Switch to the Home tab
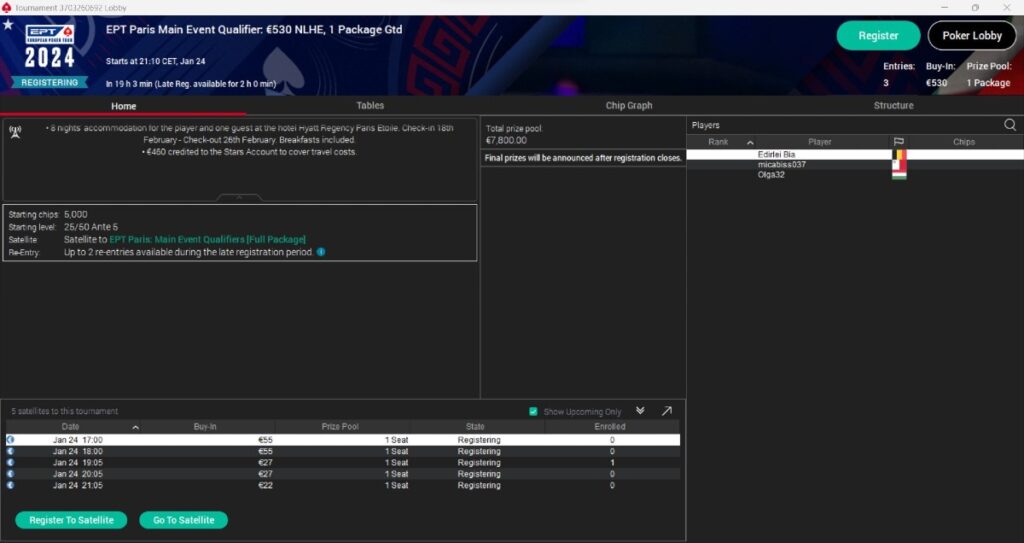Viewport: 1024px width, 543px height. pos(123,106)
